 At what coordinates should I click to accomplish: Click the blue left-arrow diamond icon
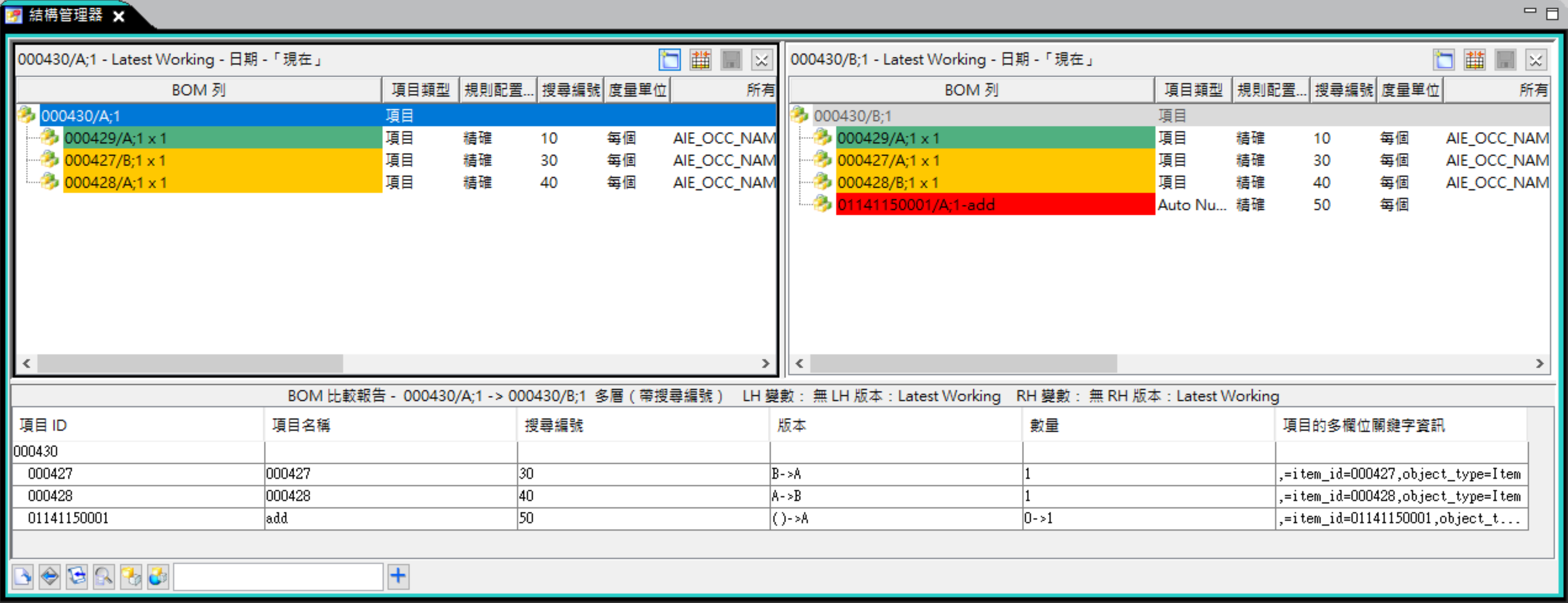pos(49,576)
